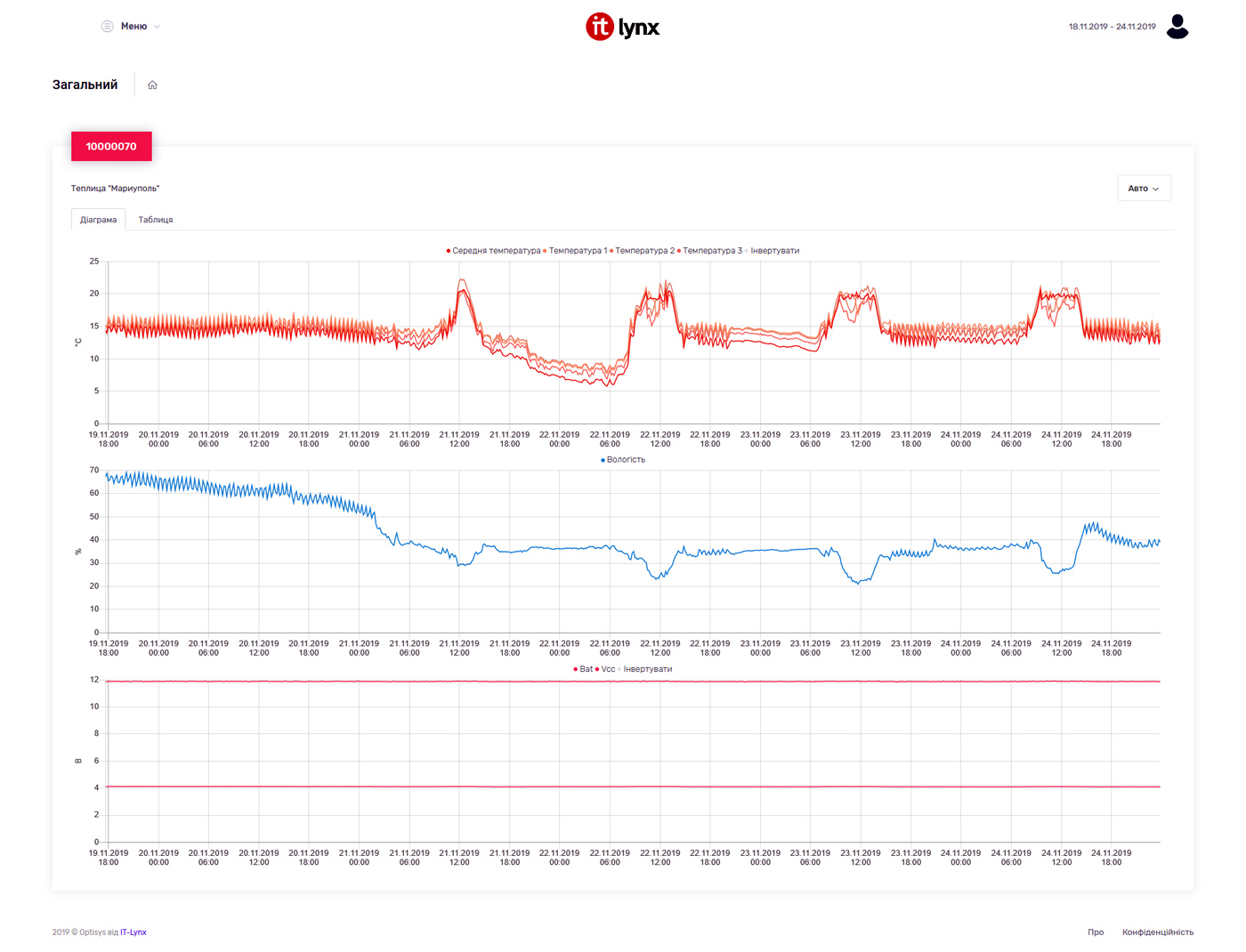Viewport: 1246px width, 952px height.
Task: Toggle Температура 2 series in legend
Action: [x=644, y=251]
